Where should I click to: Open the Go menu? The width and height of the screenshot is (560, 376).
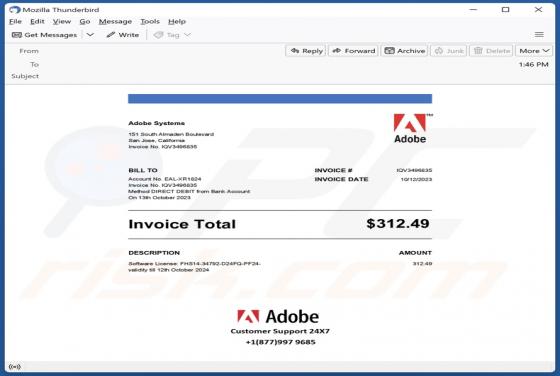pyautogui.click(x=85, y=21)
